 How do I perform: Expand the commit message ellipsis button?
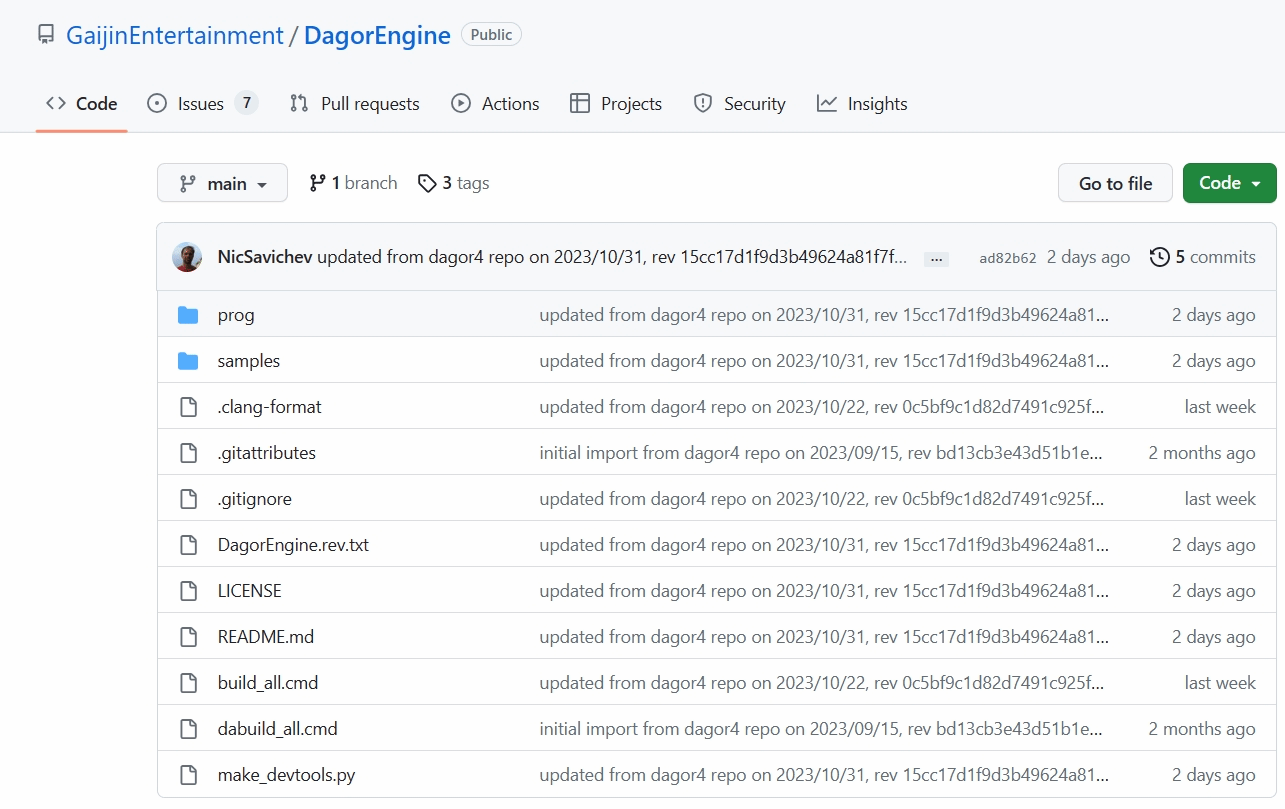pyautogui.click(x=936, y=258)
